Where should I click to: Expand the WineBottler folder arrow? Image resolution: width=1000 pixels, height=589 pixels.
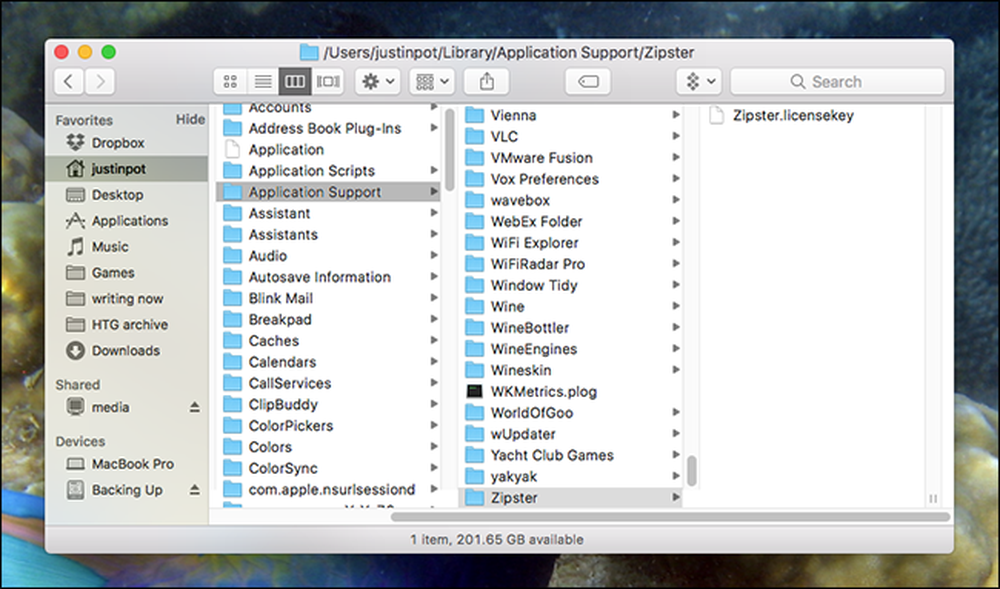676,328
